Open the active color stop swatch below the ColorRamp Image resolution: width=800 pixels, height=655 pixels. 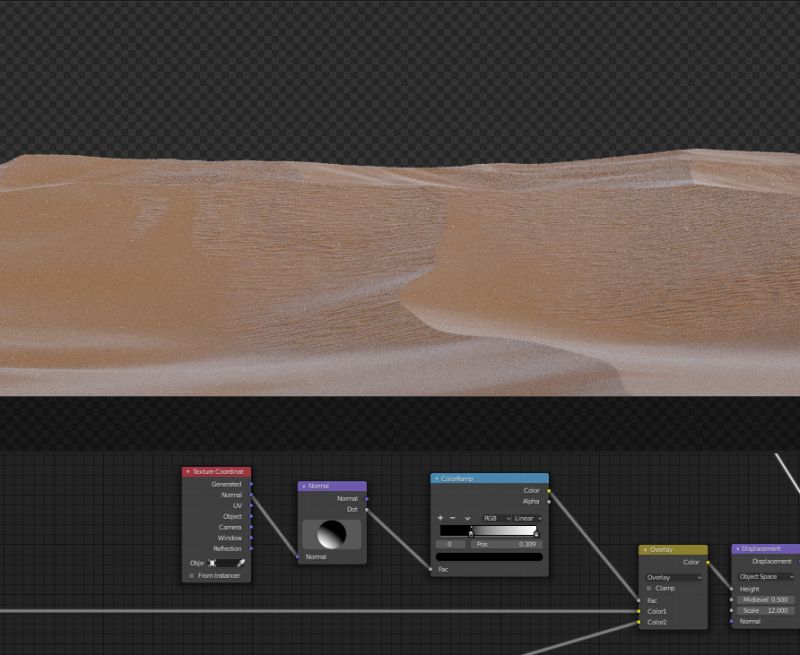(490, 556)
